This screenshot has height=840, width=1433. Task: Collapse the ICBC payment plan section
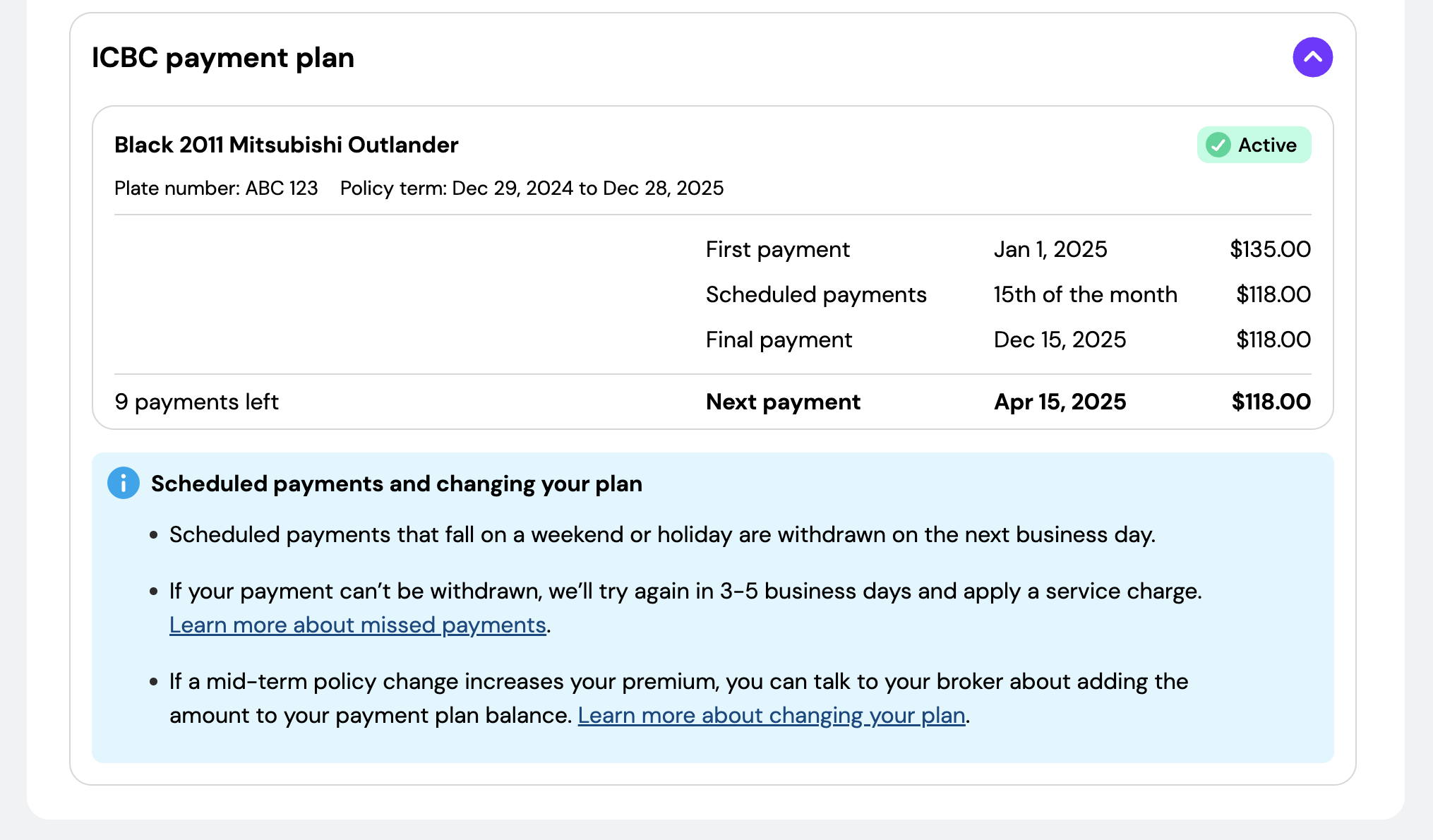pos(1312,57)
